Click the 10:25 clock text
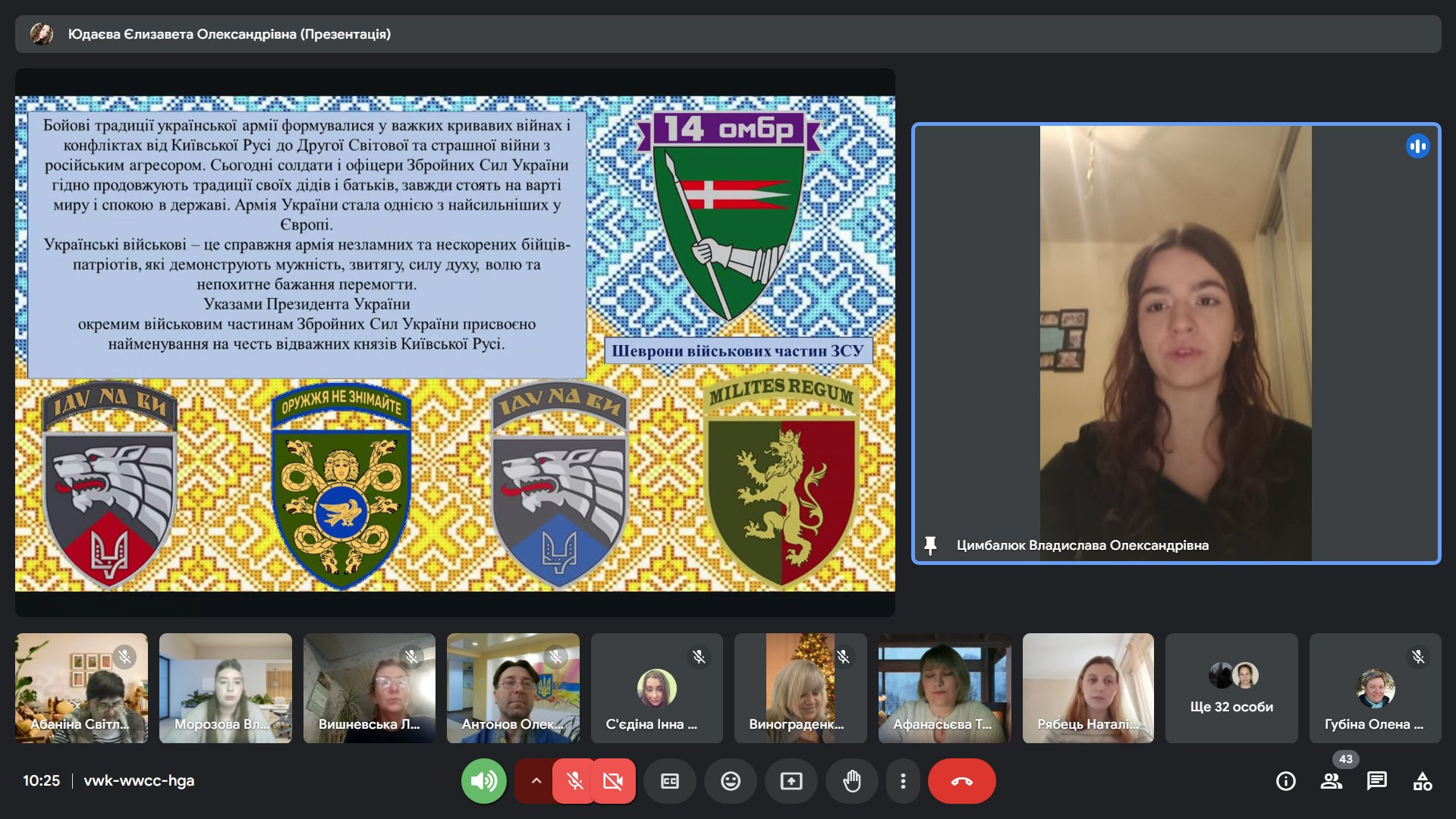 [41, 780]
